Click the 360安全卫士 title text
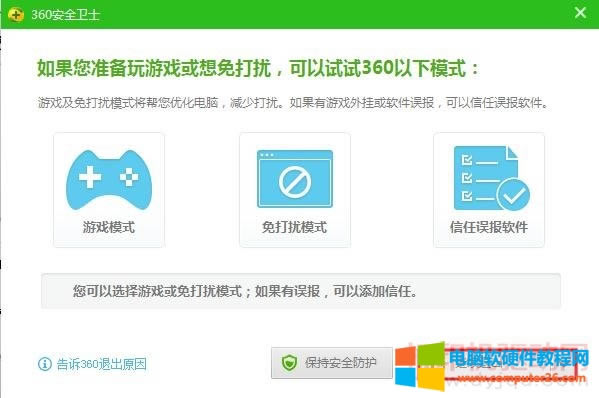599x398 pixels. coord(65,15)
